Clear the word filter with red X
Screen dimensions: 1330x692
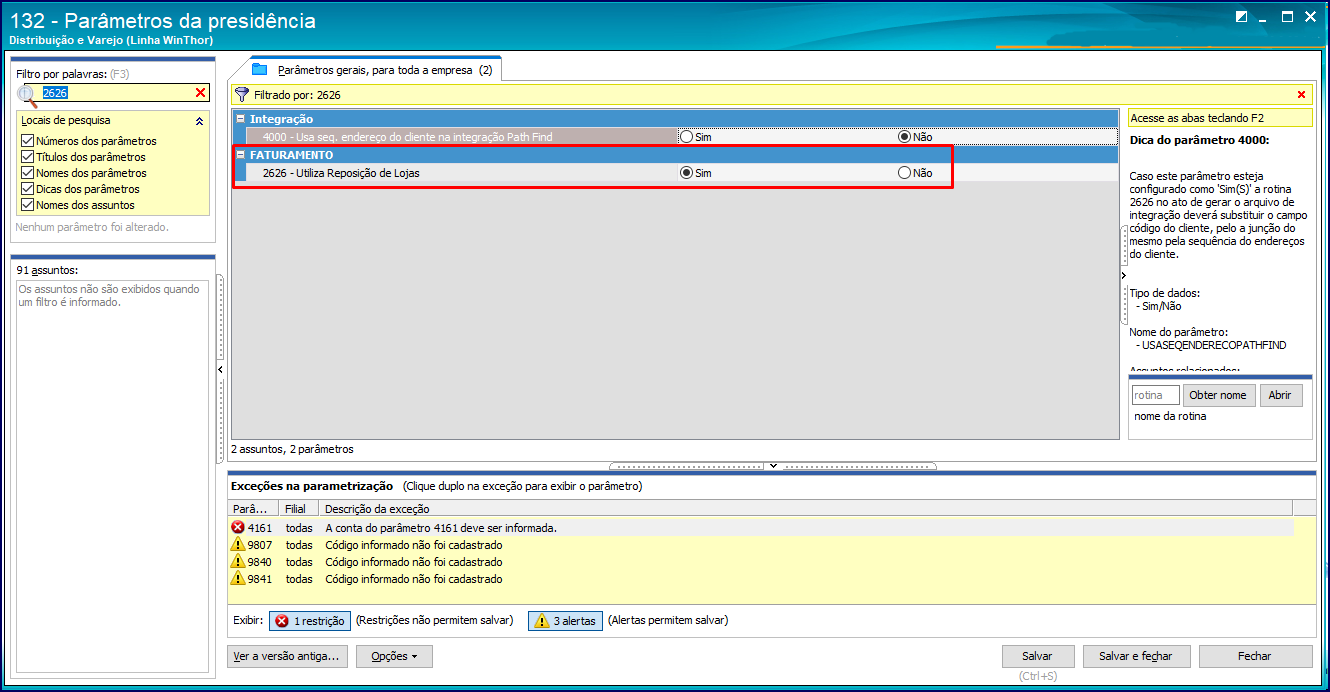200,93
